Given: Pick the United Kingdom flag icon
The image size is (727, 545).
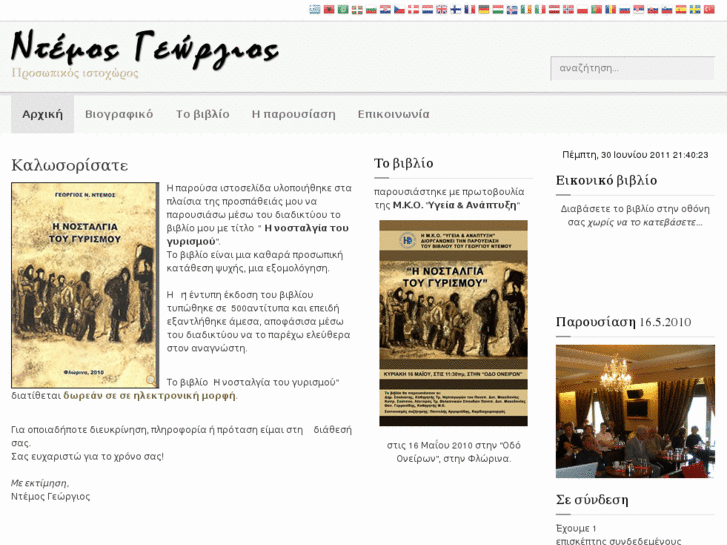Looking at the screenshot, I should (x=441, y=9).
